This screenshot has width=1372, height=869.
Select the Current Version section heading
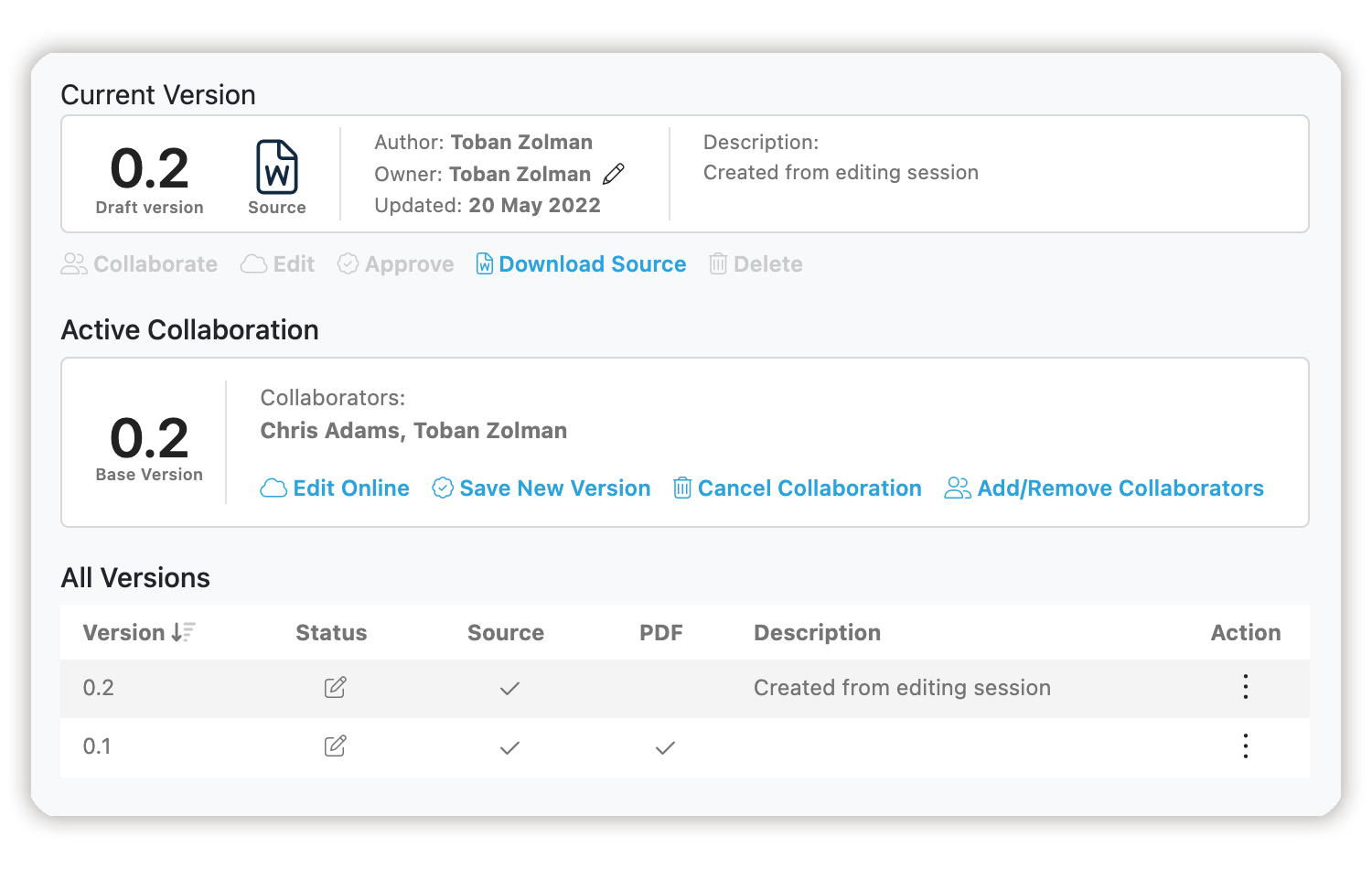click(158, 94)
